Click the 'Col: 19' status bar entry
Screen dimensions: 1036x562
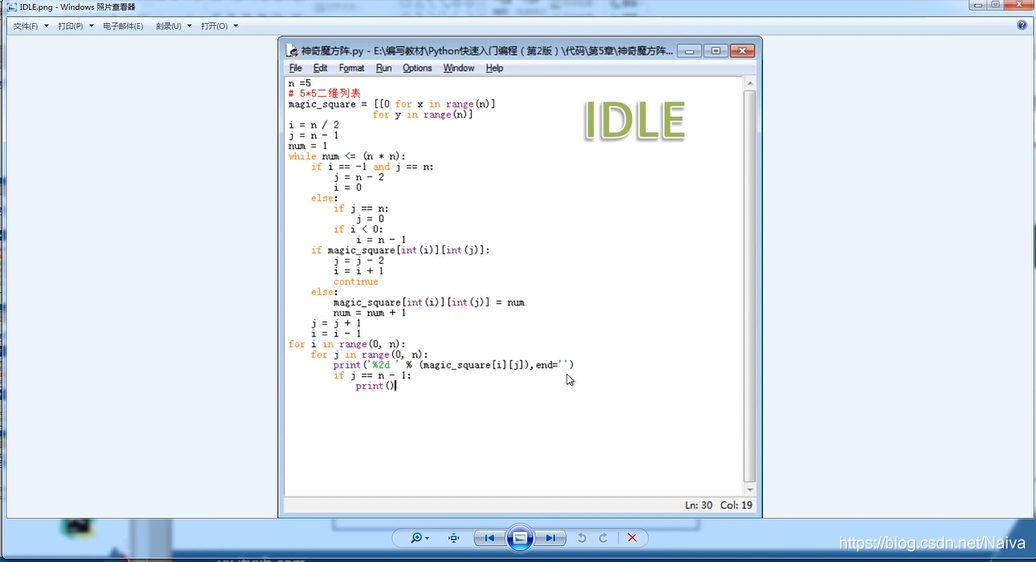pyautogui.click(x=736, y=505)
